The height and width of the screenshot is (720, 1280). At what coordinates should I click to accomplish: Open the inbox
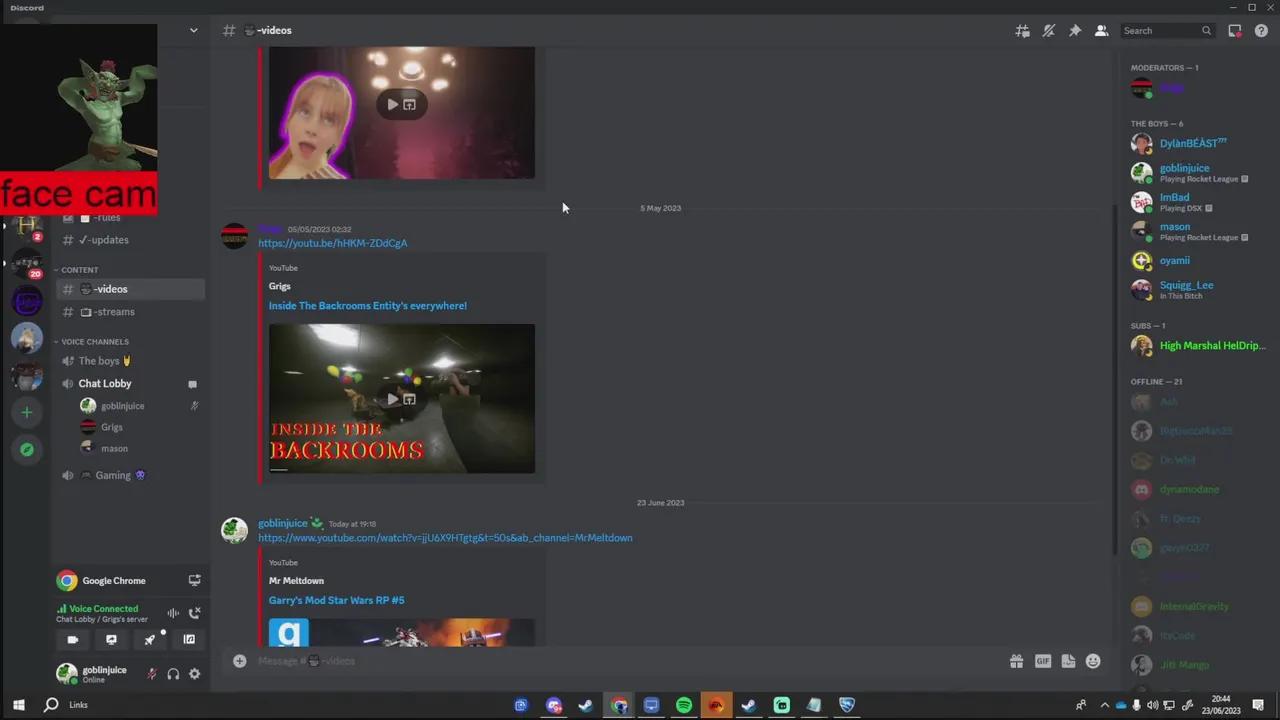click(1235, 30)
